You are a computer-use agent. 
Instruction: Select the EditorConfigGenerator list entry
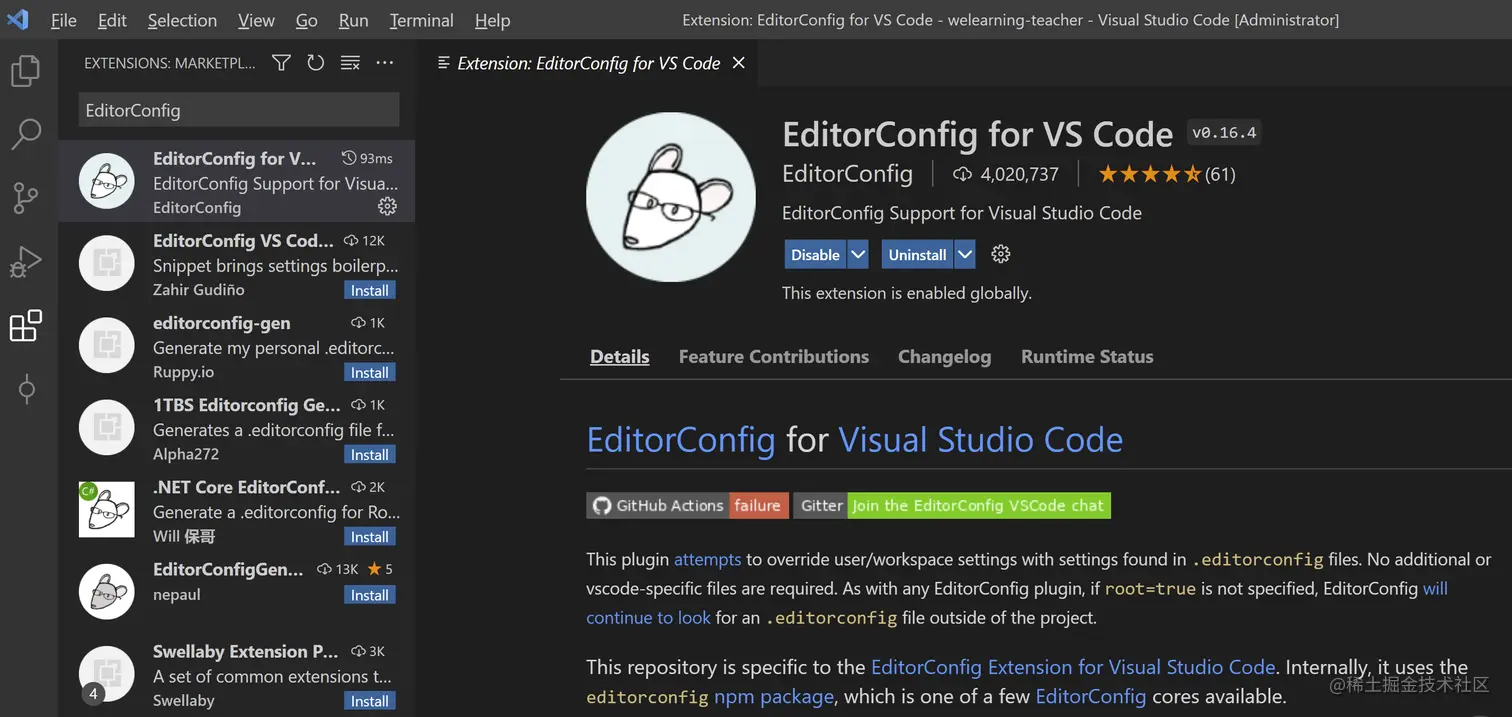point(237,591)
